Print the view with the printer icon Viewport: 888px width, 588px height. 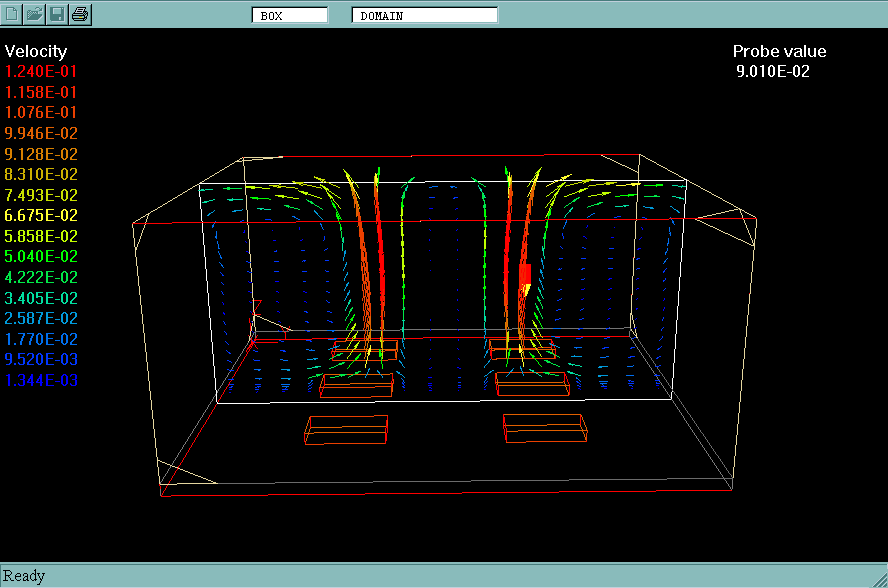point(80,14)
